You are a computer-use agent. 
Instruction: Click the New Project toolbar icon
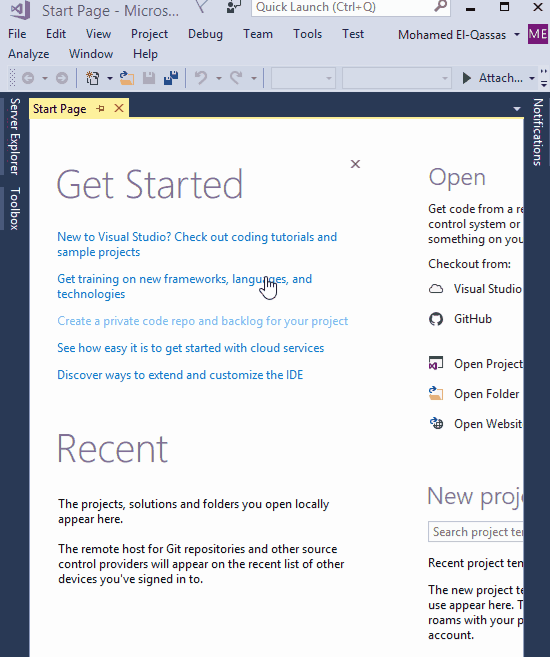pos(93,78)
